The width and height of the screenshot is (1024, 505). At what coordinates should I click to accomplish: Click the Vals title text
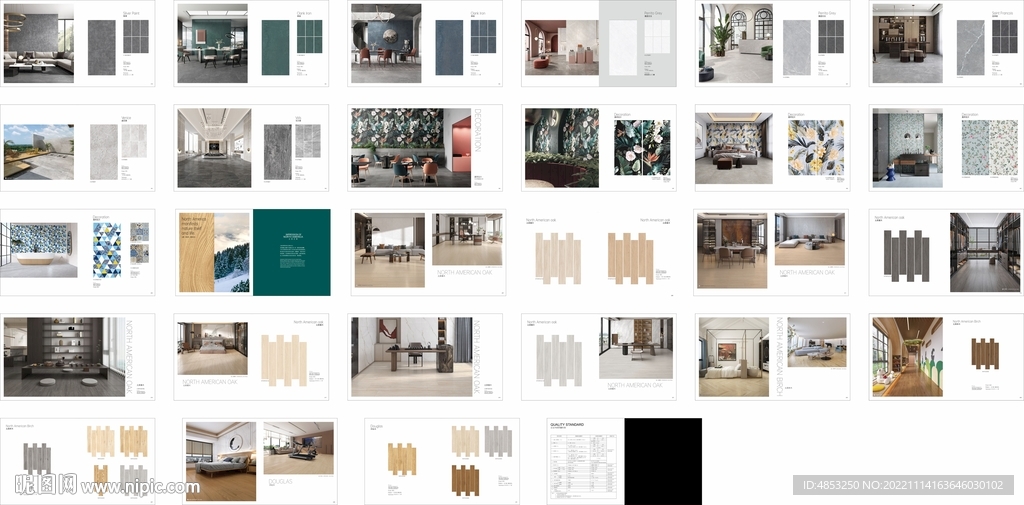click(x=298, y=118)
